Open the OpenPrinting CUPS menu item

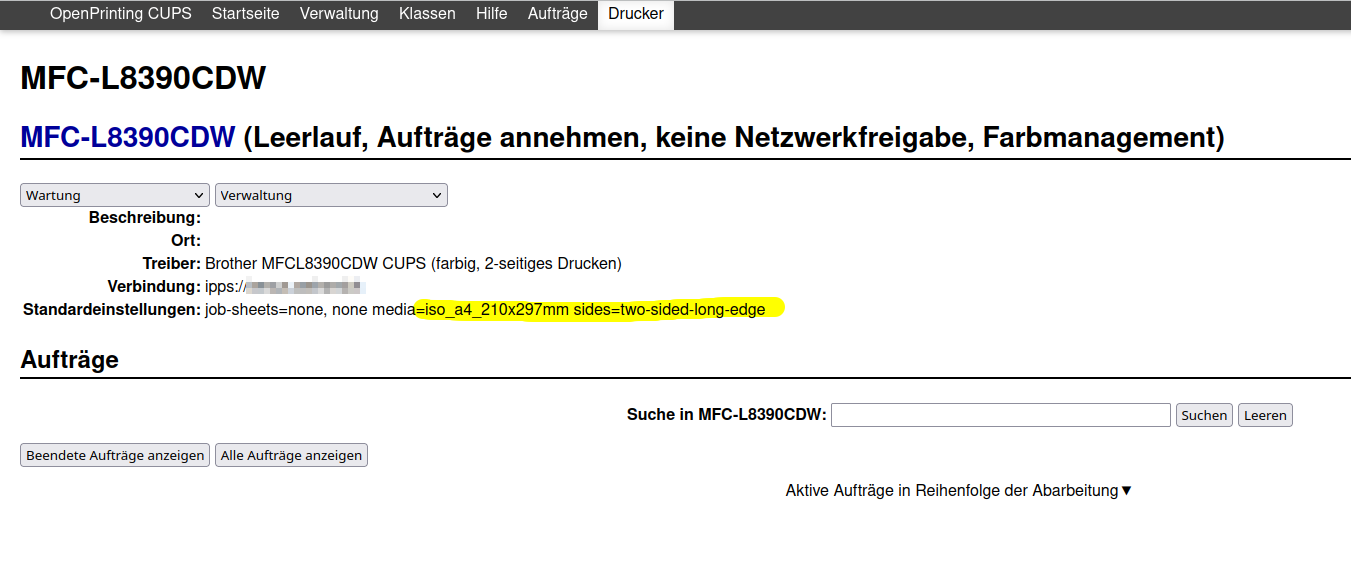click(120, 14)
